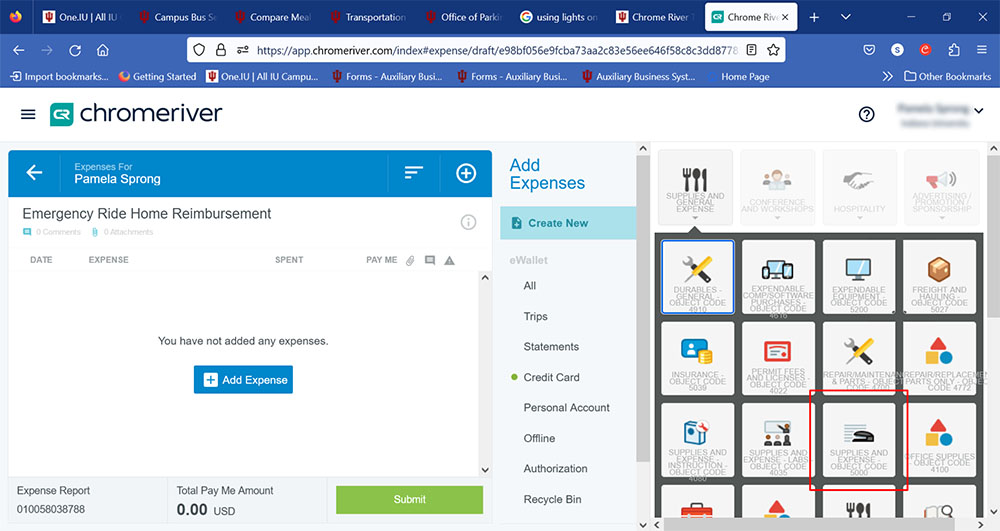Go to Firefox home page icon
Viewport: 1000px width, 531px height.
[x=103, y=50]
